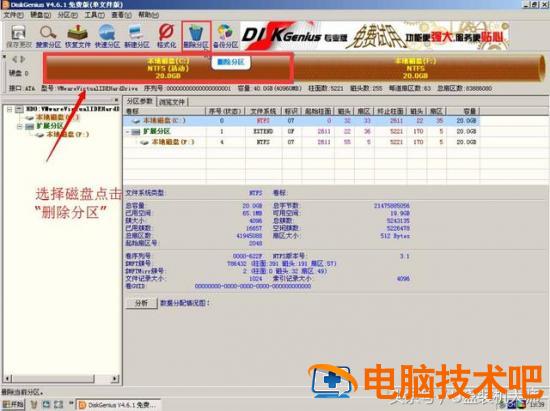Open the 查看 menu
Screen dimensions: 550x411
(x=121, y=15)
